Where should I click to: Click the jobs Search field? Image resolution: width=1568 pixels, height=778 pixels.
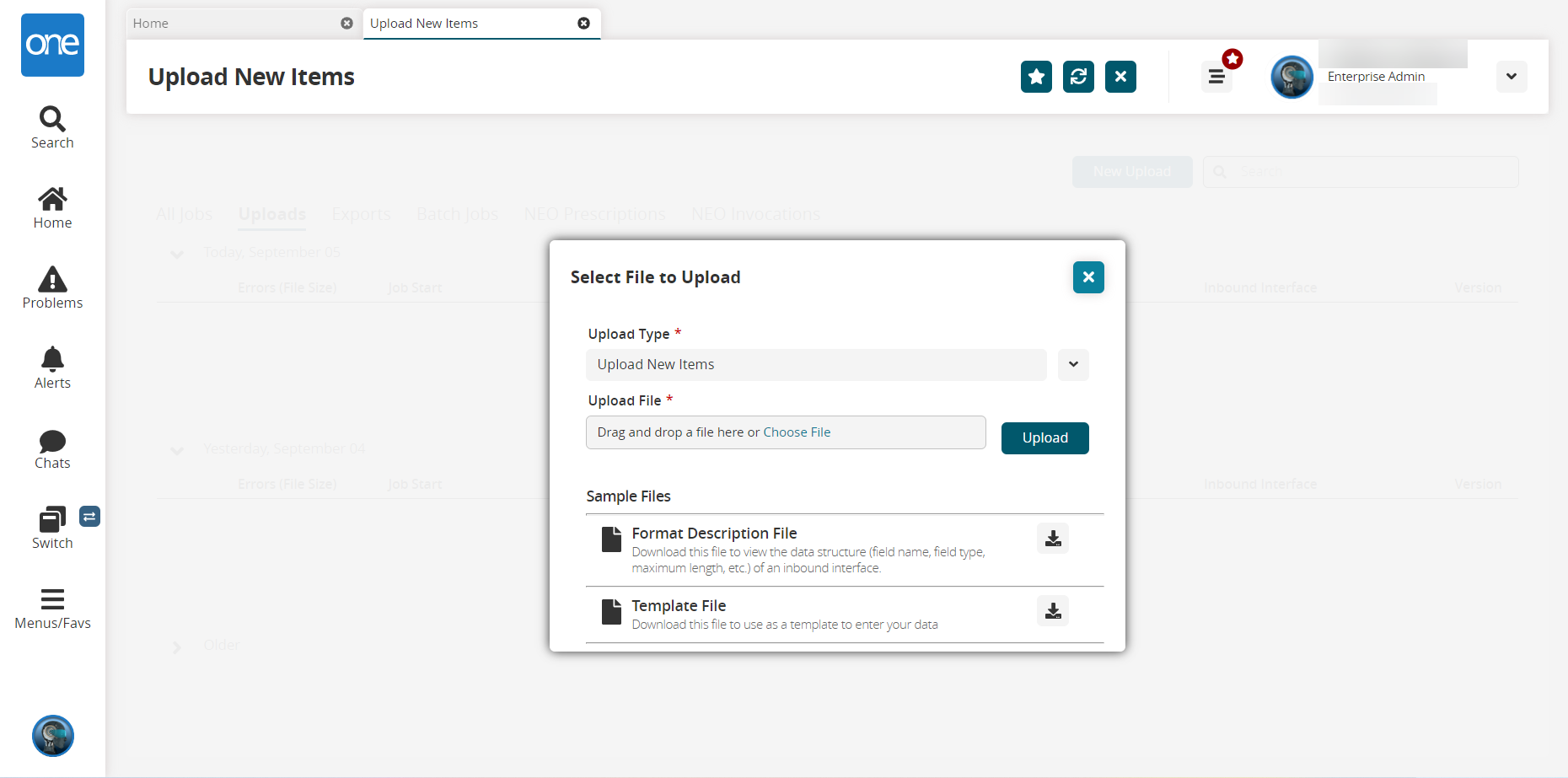[1361, 172]
